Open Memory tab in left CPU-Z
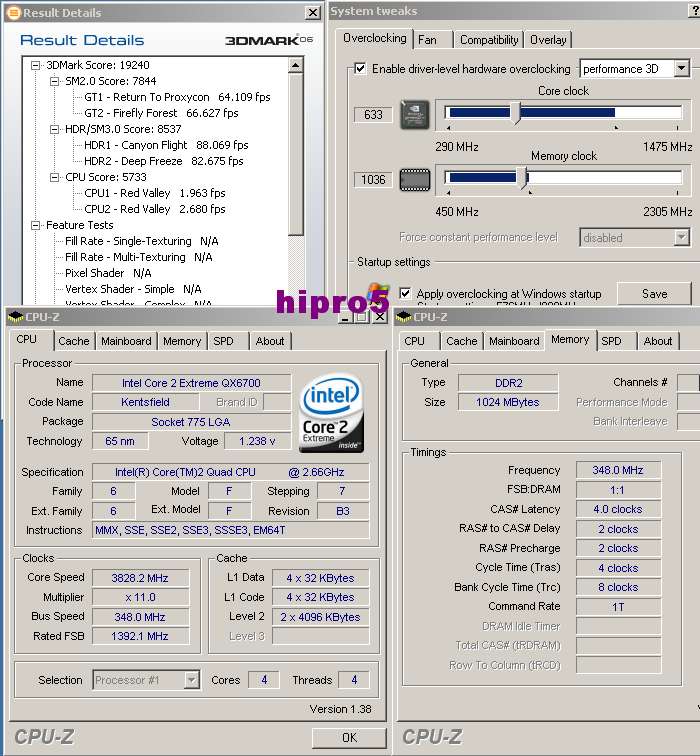 (x=182, y=341)
